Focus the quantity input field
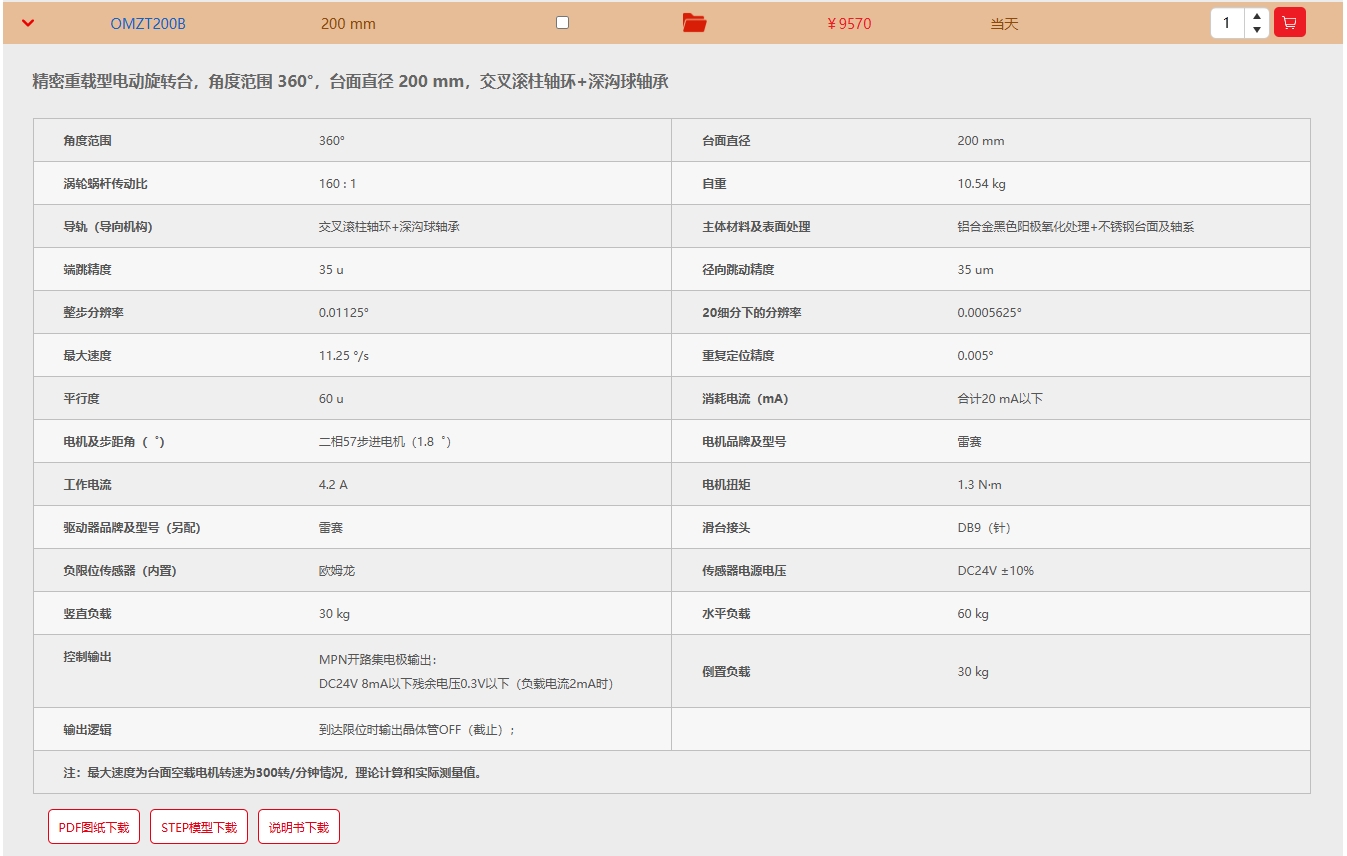The width and height of the screenshot is (1347, 856). click(x=1227, y=23)
